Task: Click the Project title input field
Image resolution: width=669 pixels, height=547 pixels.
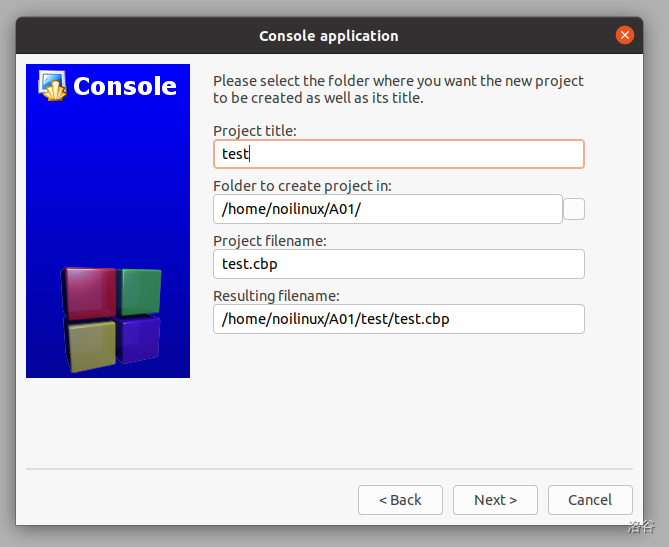Action: 398,154
